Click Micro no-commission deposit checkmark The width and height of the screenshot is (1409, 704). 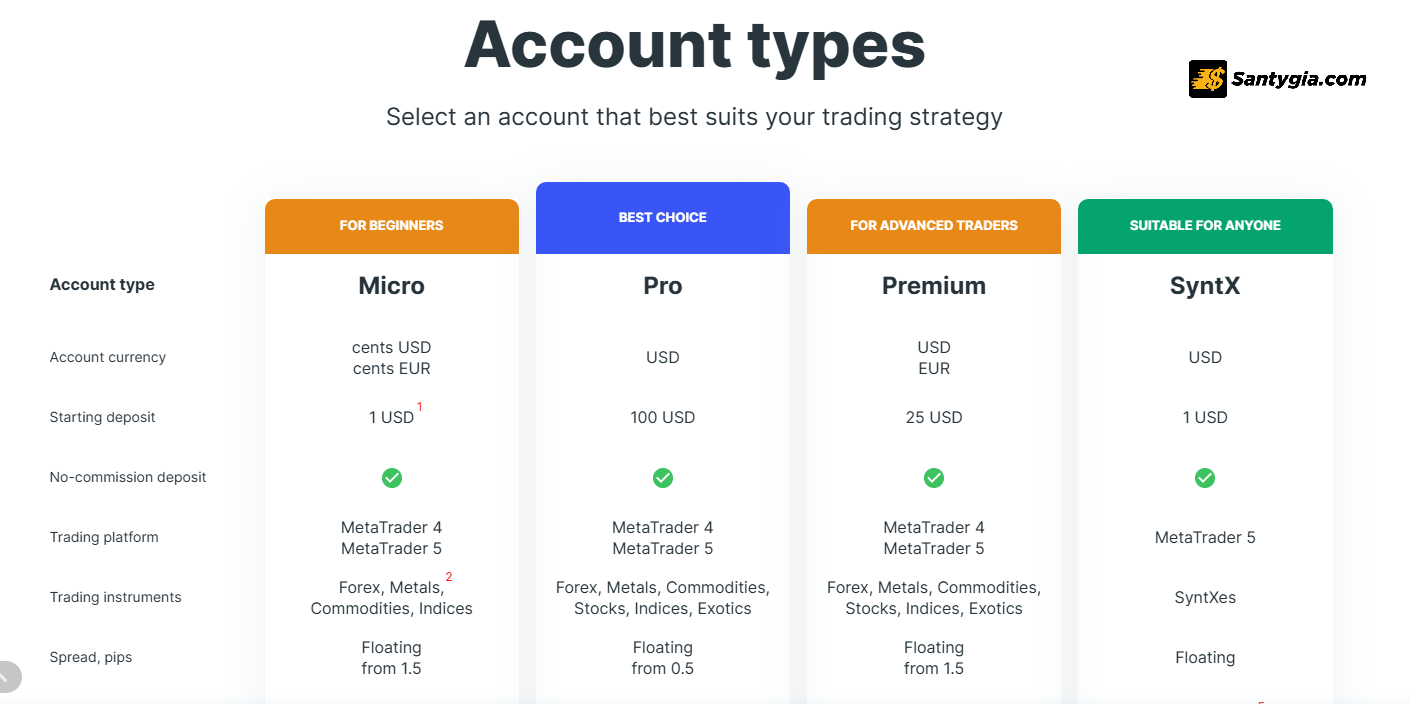pos(392,478)
